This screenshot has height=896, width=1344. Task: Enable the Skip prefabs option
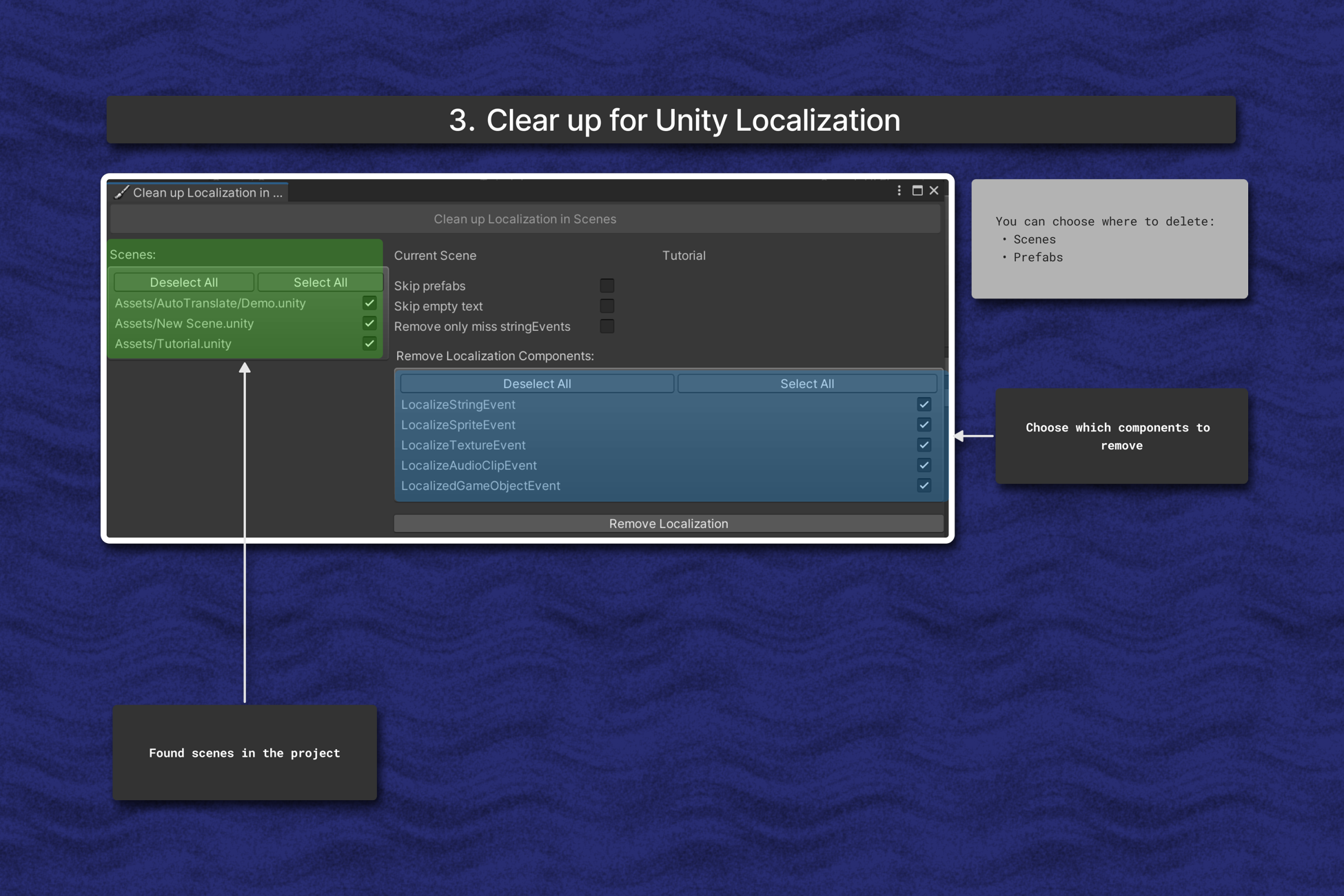[x=607, y=285]
